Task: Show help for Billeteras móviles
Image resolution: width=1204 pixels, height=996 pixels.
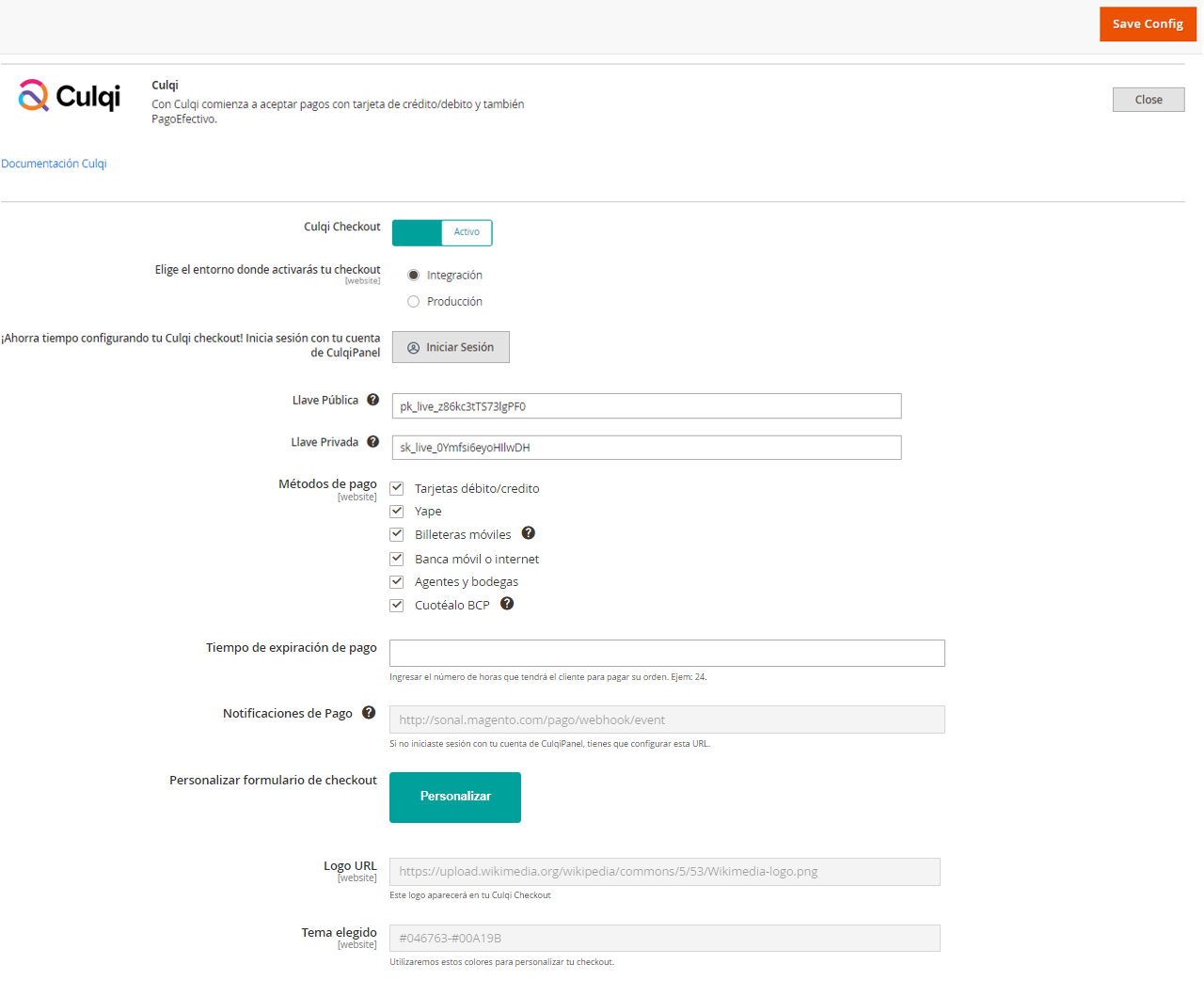Action: (529, 533)
